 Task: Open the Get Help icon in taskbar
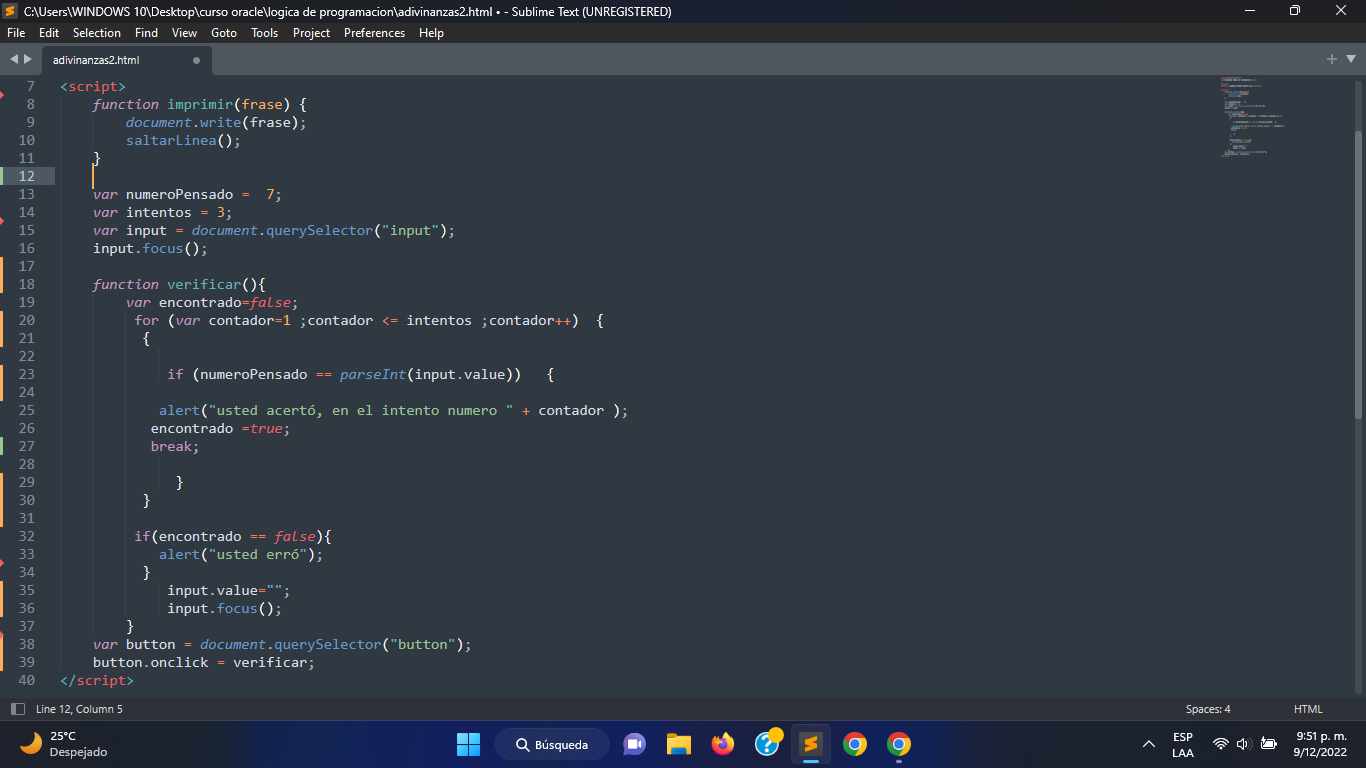click(x=767, y=744)
